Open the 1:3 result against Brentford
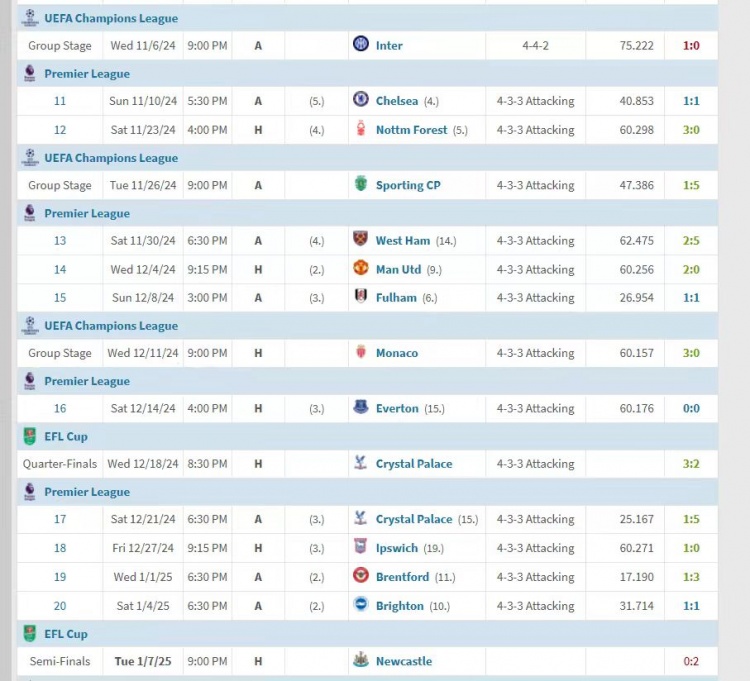This screenshot has height=681, width=750. 691,577
